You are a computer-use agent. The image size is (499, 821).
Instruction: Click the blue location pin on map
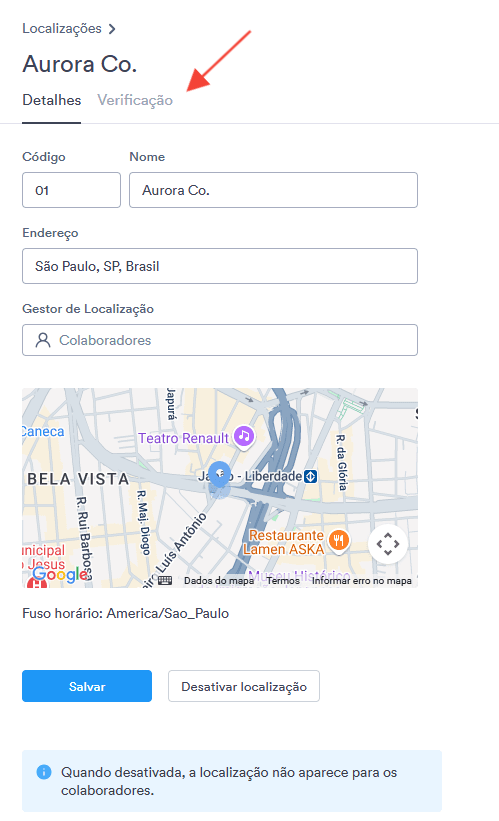pyautogui.click(x=219, y=474)
